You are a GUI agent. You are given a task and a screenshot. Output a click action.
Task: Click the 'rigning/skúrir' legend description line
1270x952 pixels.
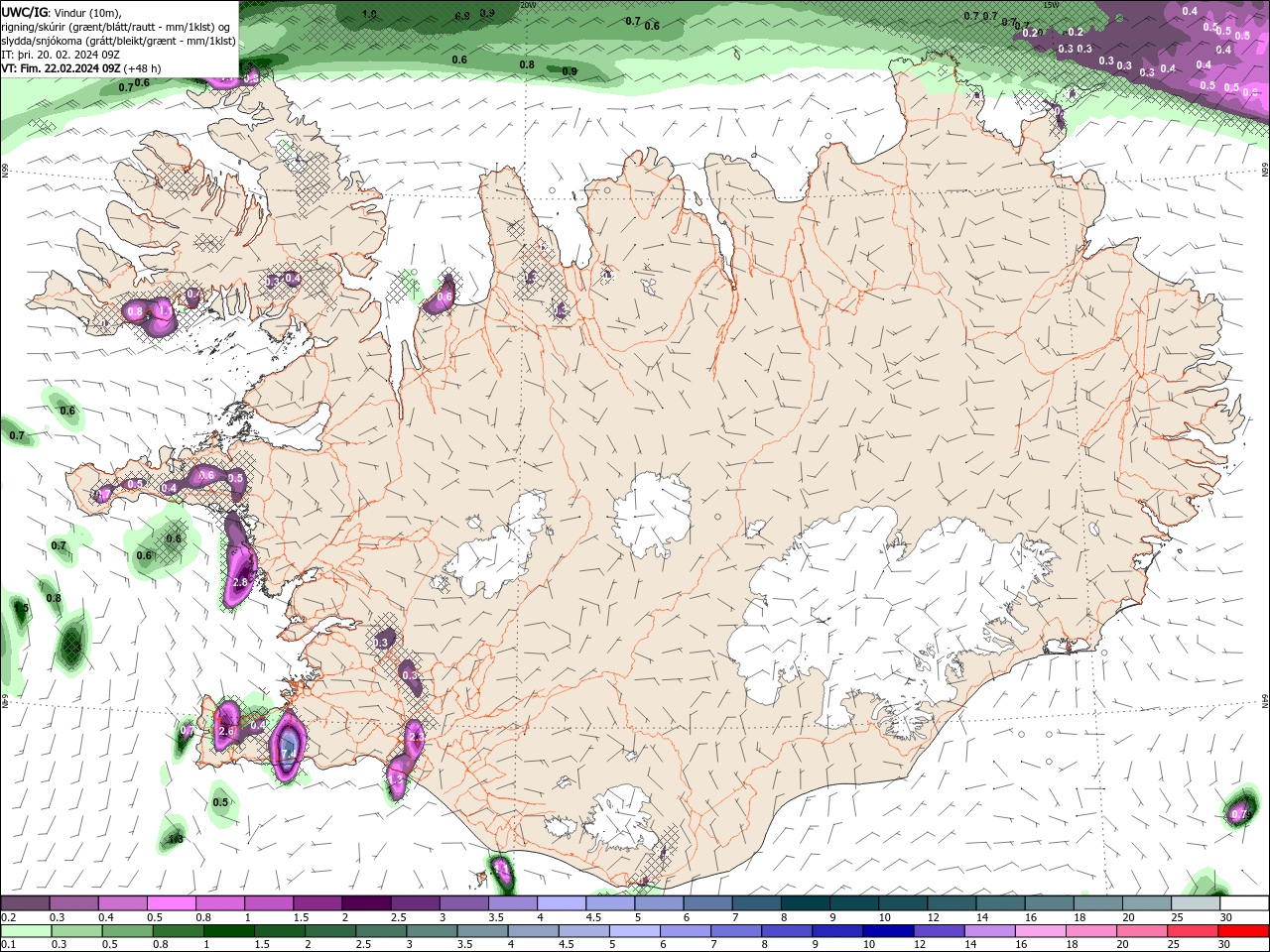(117, 27)
